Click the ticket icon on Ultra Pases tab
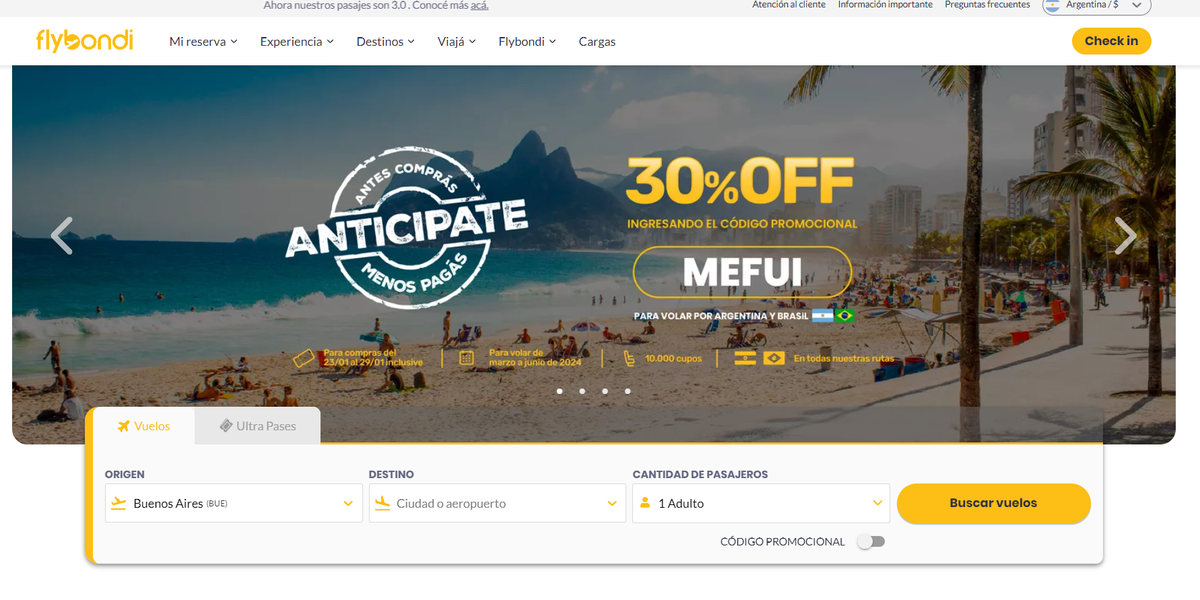This screenshot has height=600, width=1200. tap(226, 426)
